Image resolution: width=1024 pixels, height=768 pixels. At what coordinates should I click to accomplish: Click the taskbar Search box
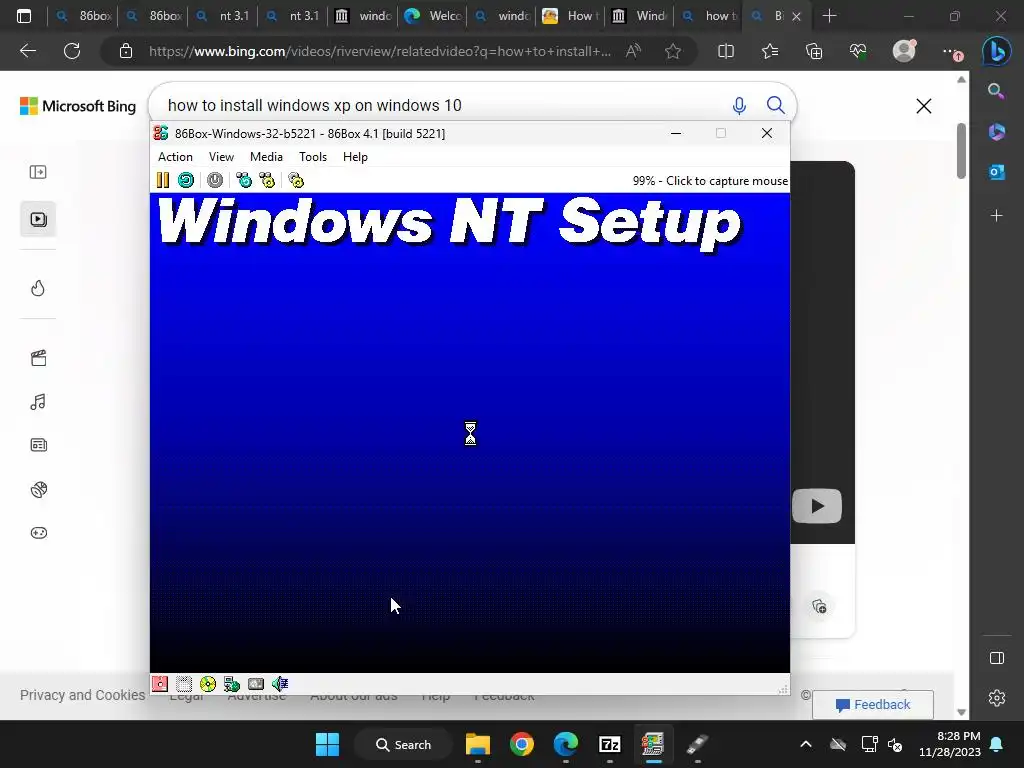click(x=403, y=744)
